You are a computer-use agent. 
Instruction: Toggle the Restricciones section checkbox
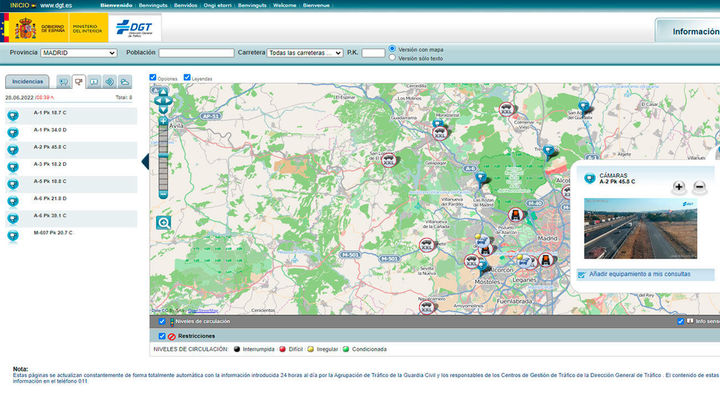tap(163, 336)
